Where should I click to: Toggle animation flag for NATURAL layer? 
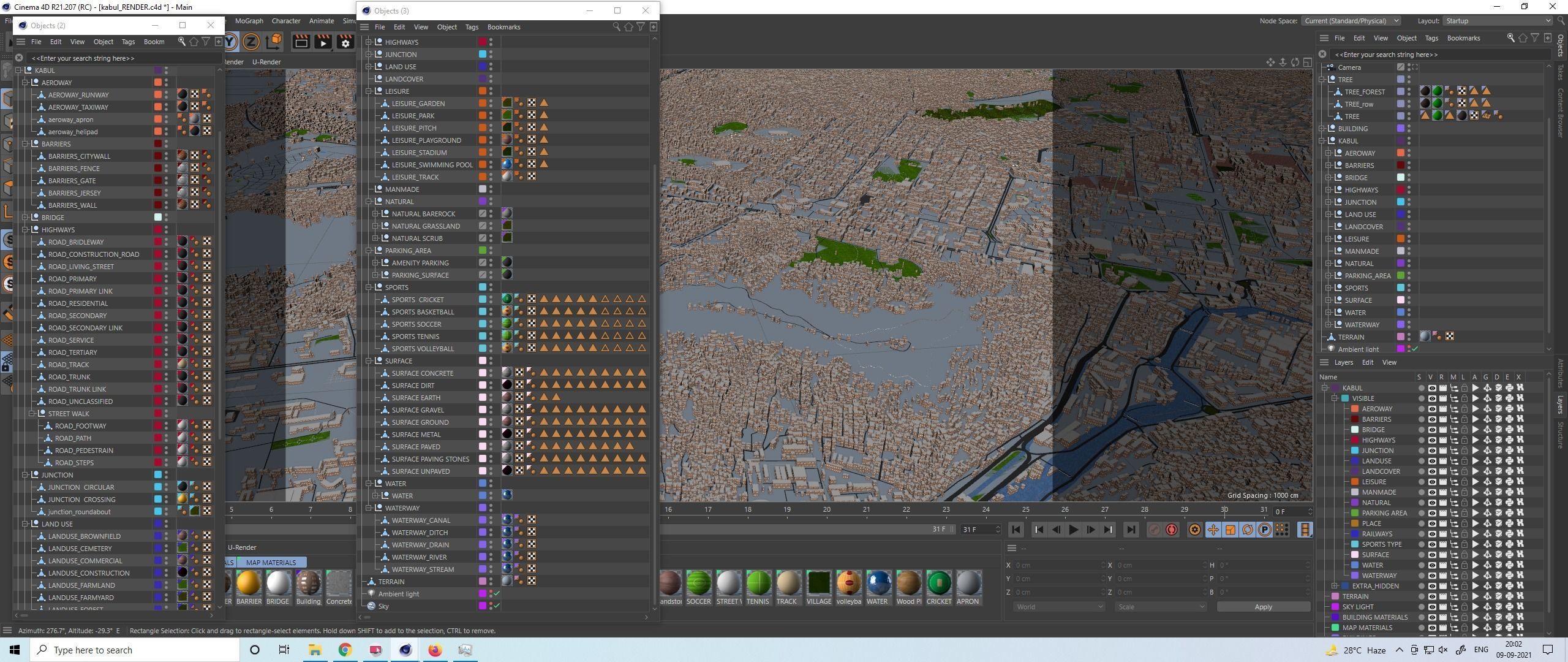[x=1476, y=503]
